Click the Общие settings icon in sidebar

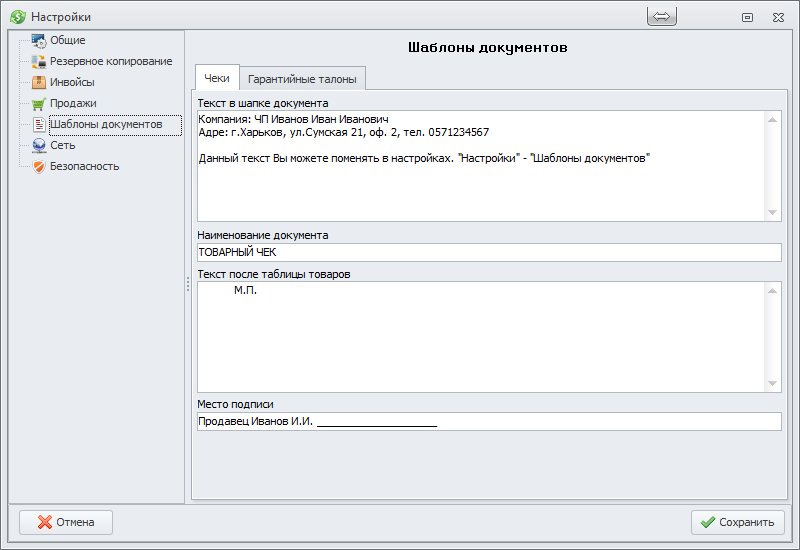click(x=39, y=41)
